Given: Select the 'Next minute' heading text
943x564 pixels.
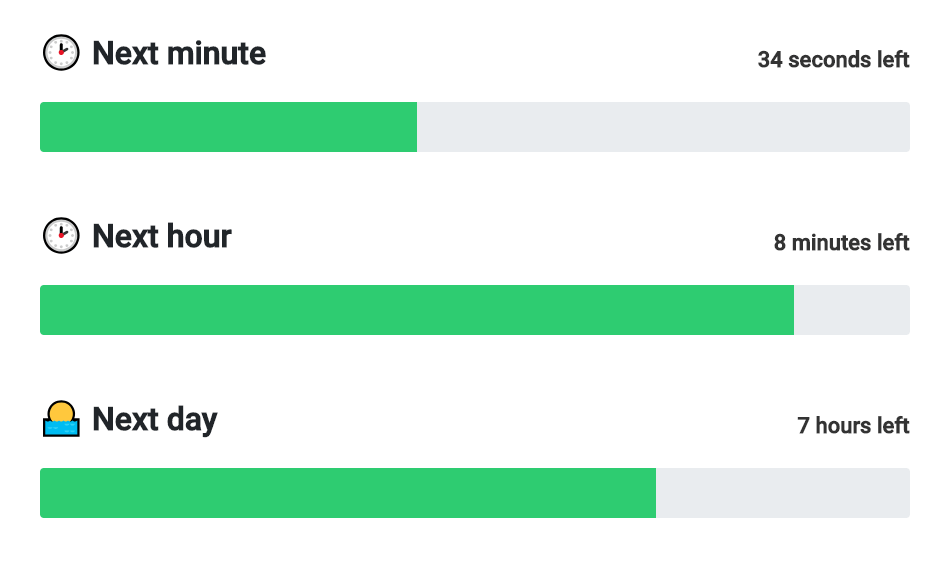Looking at the screenshot, I should (x=179, y=53).
